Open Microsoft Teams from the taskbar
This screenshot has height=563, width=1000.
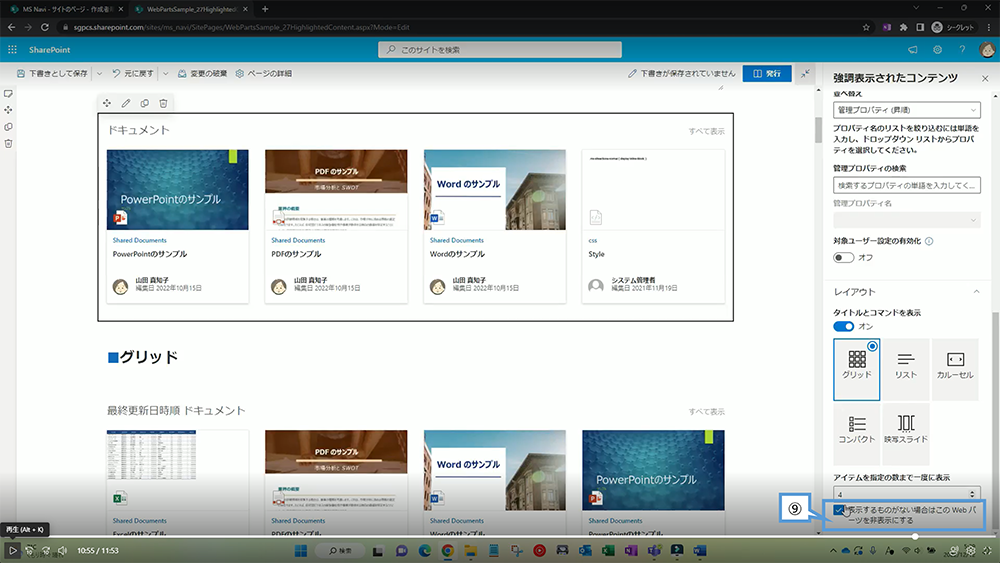coord(654,550)
